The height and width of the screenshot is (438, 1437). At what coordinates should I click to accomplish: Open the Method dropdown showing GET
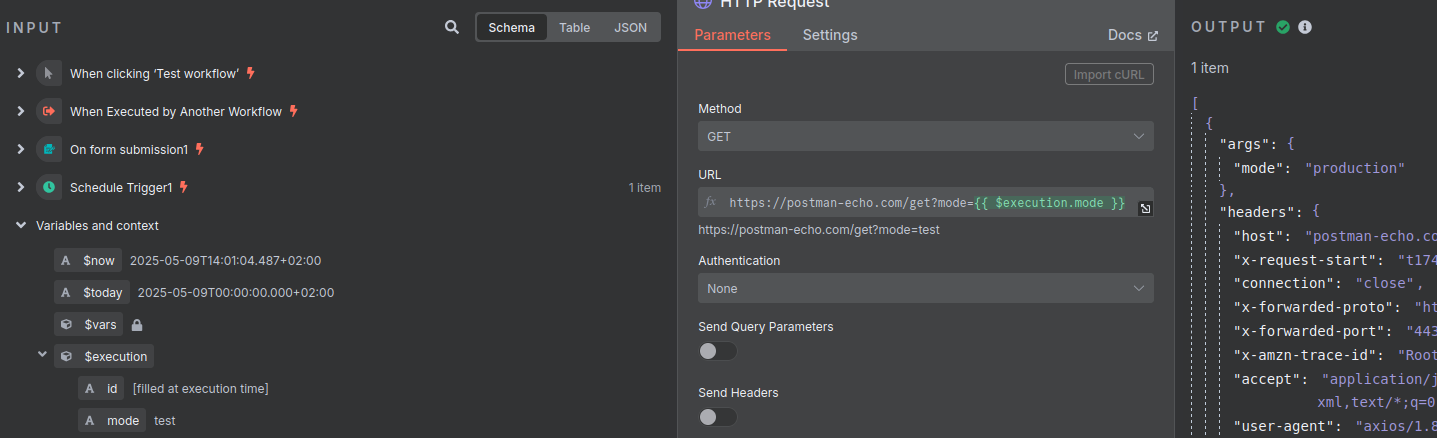pos(926,136)
